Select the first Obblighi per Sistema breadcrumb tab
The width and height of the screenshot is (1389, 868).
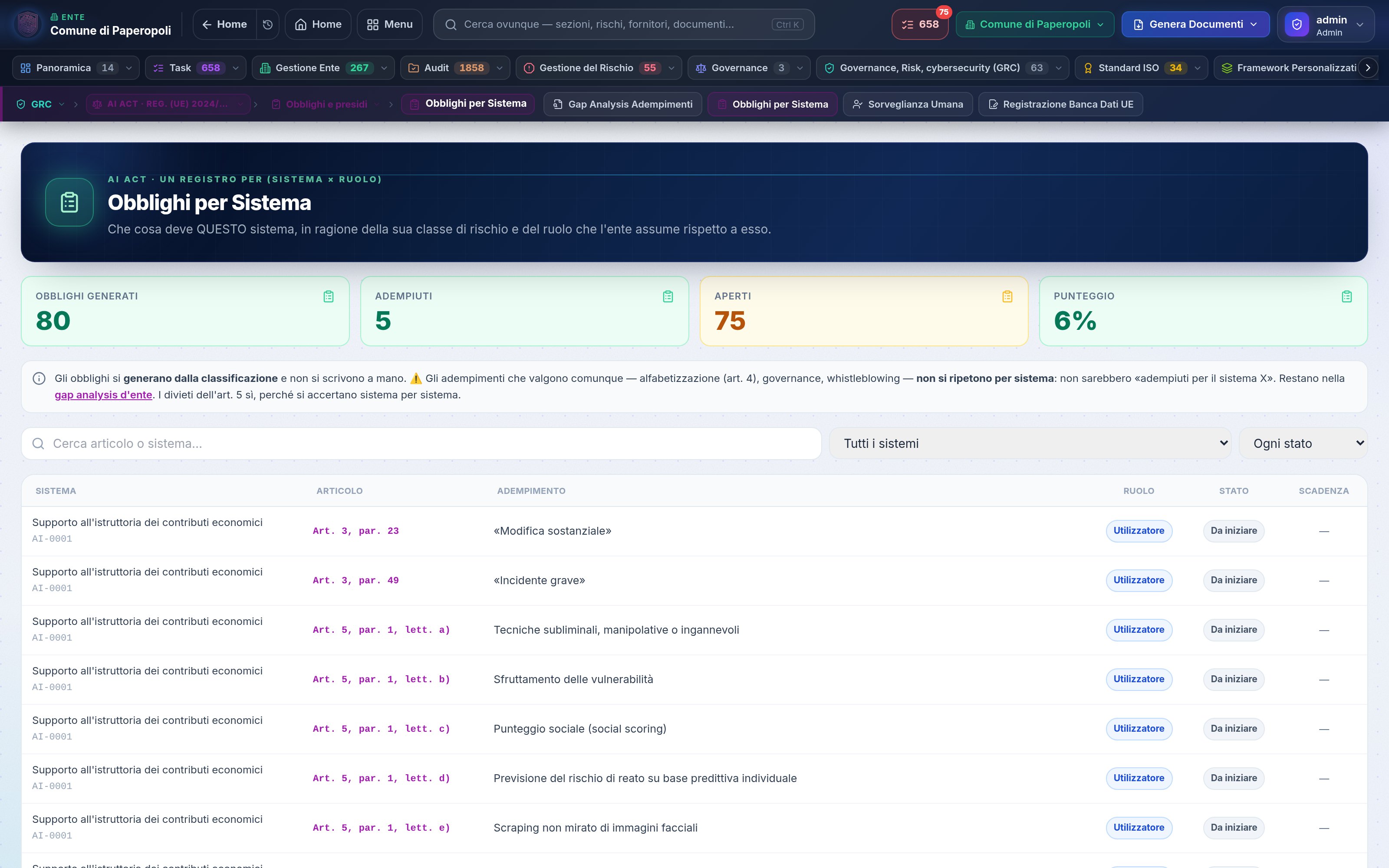468,104
